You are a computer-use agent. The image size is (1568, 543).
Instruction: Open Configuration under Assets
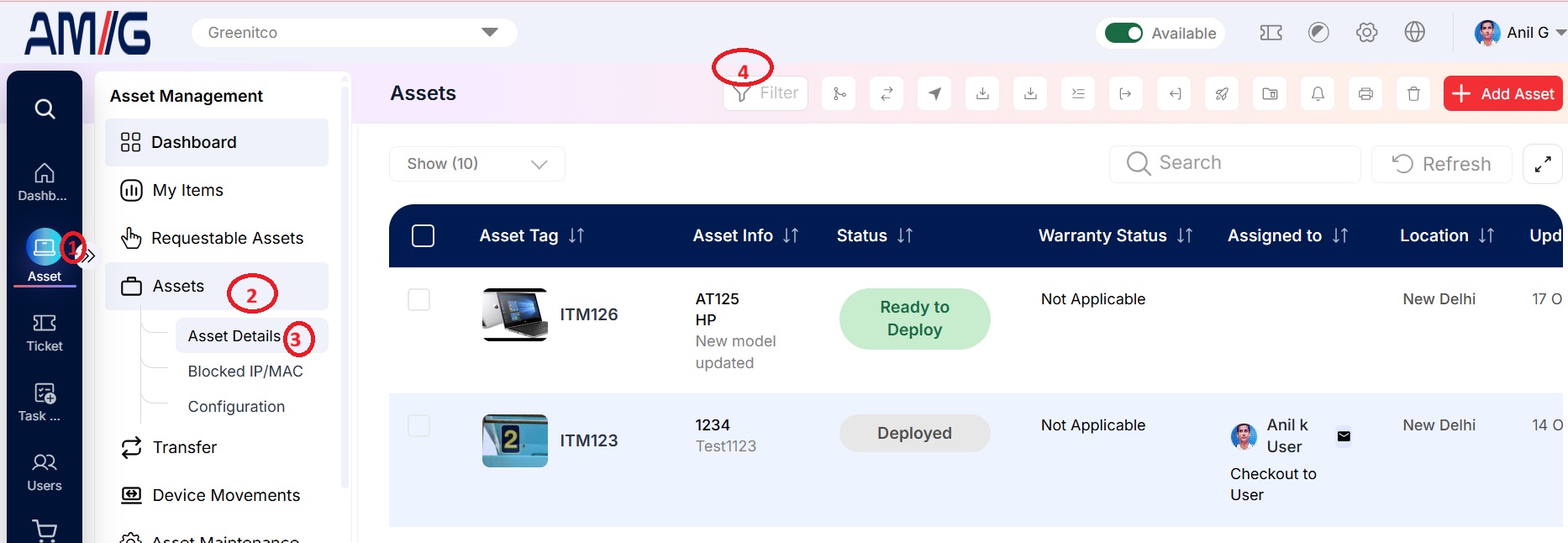point(236,407)
